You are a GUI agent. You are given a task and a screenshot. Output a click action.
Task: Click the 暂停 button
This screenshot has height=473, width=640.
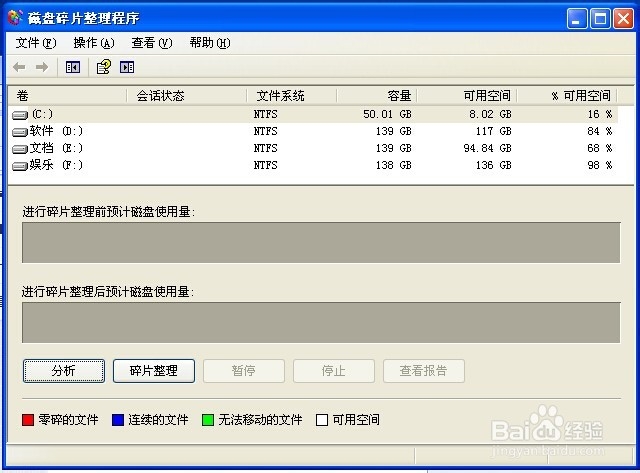click(x=244, y=371)
